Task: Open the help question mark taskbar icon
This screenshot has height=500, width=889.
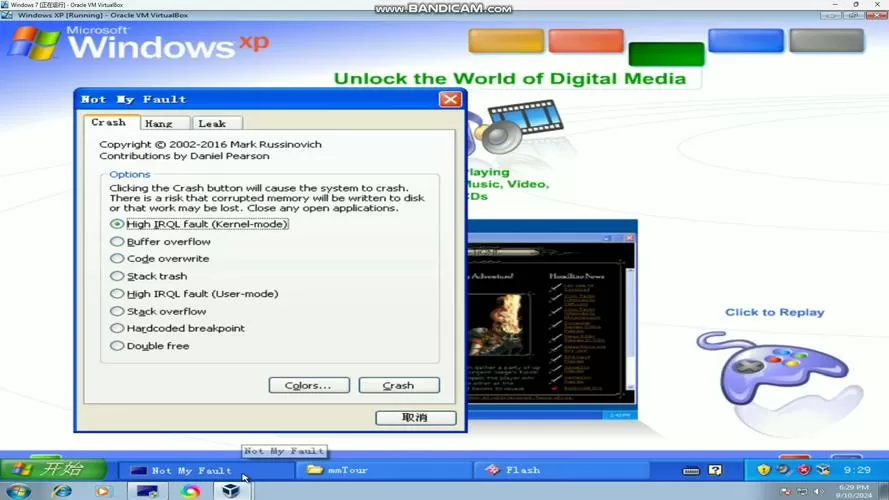Action: (x=716, y=470)
